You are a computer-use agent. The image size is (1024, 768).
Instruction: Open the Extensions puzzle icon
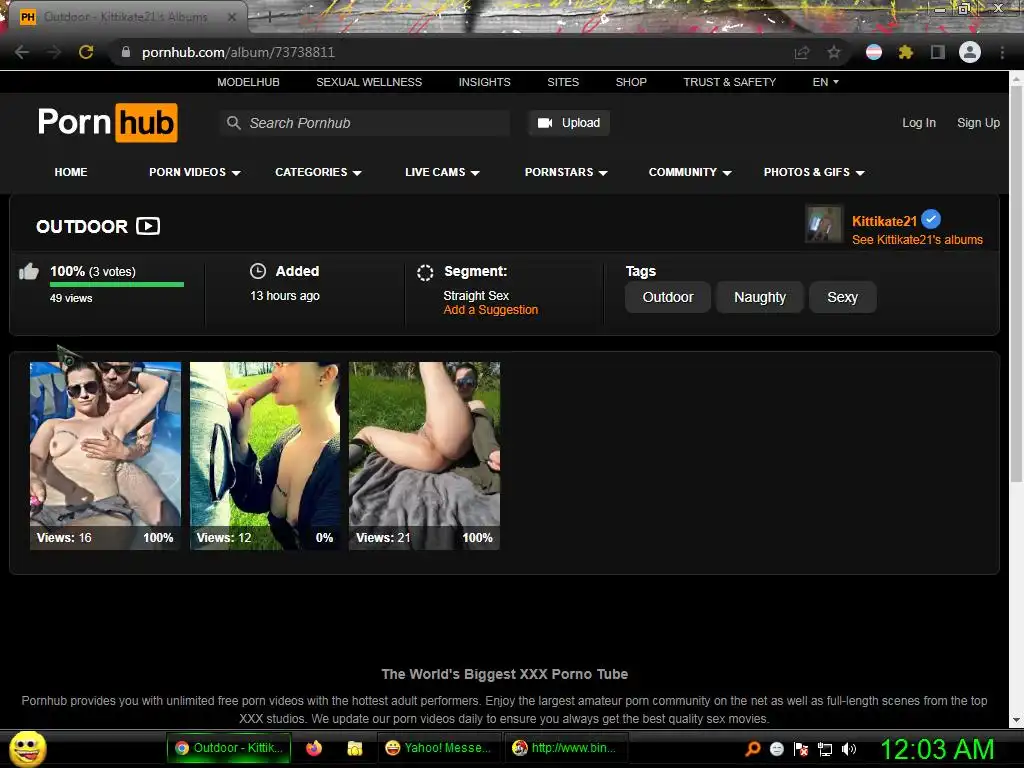tap(906, 52)
